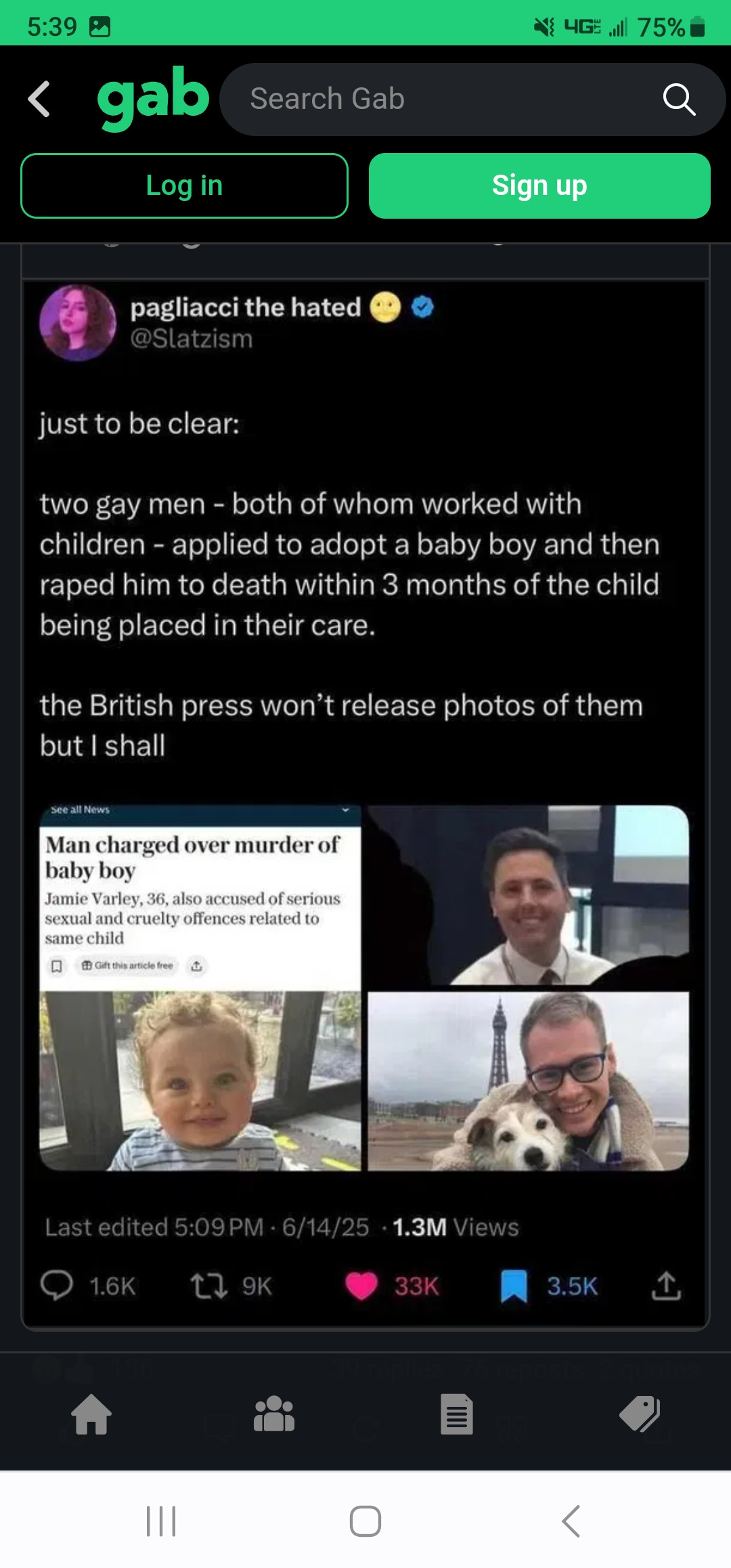
Task: Tap the search magnifier icon
Action: pos(679,100)
